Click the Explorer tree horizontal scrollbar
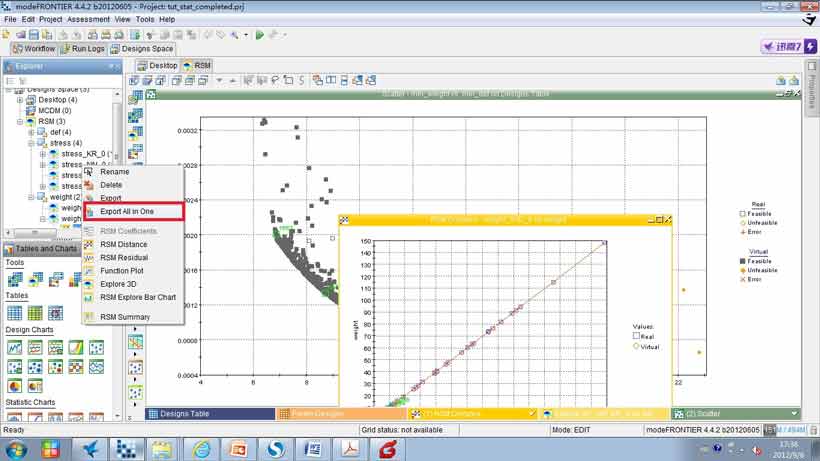The width and height of the screenshot is (820, 461). 35,232
